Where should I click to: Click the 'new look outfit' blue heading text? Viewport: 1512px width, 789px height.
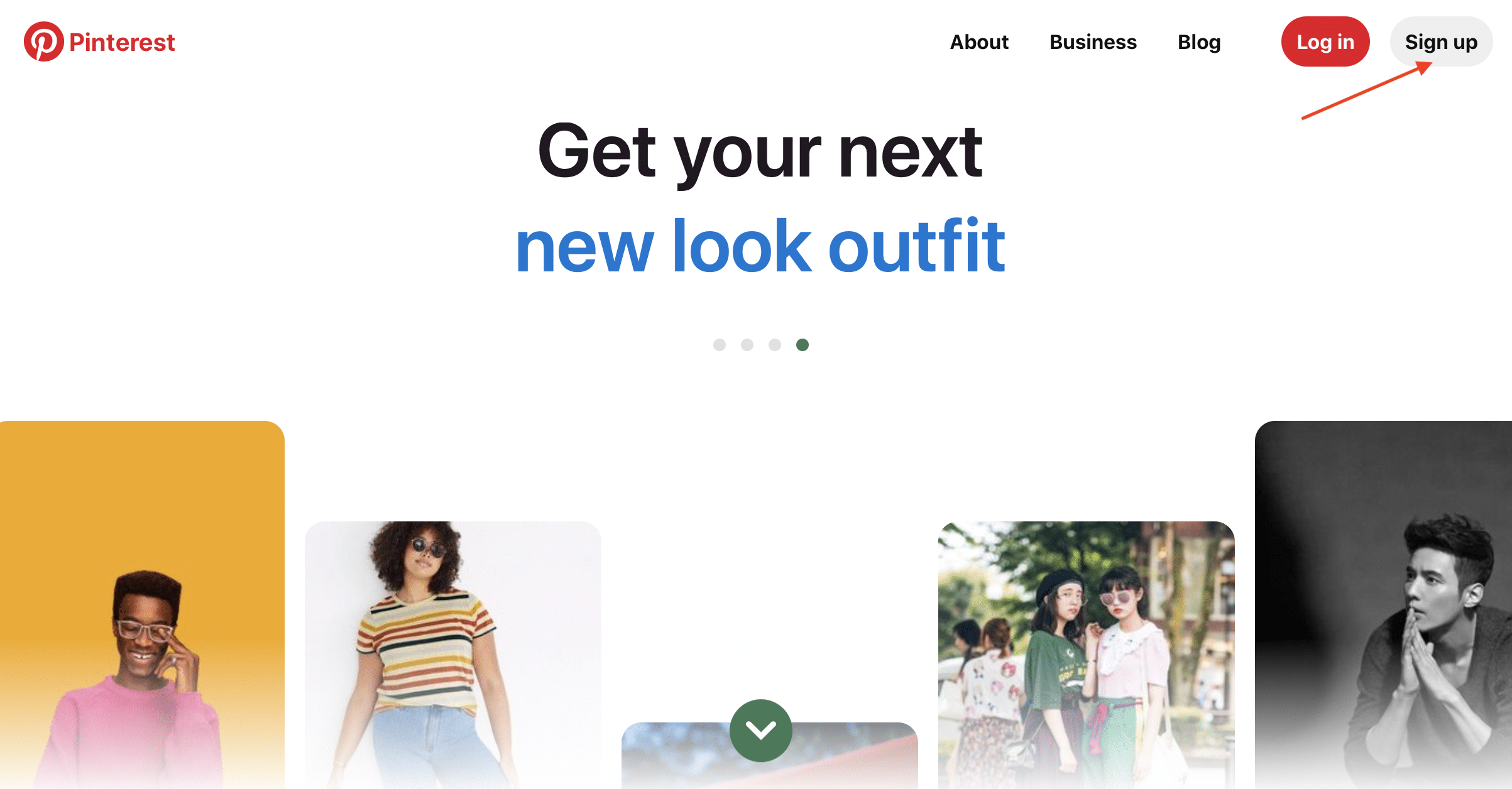pyautogui.click(x=755, y=245)
